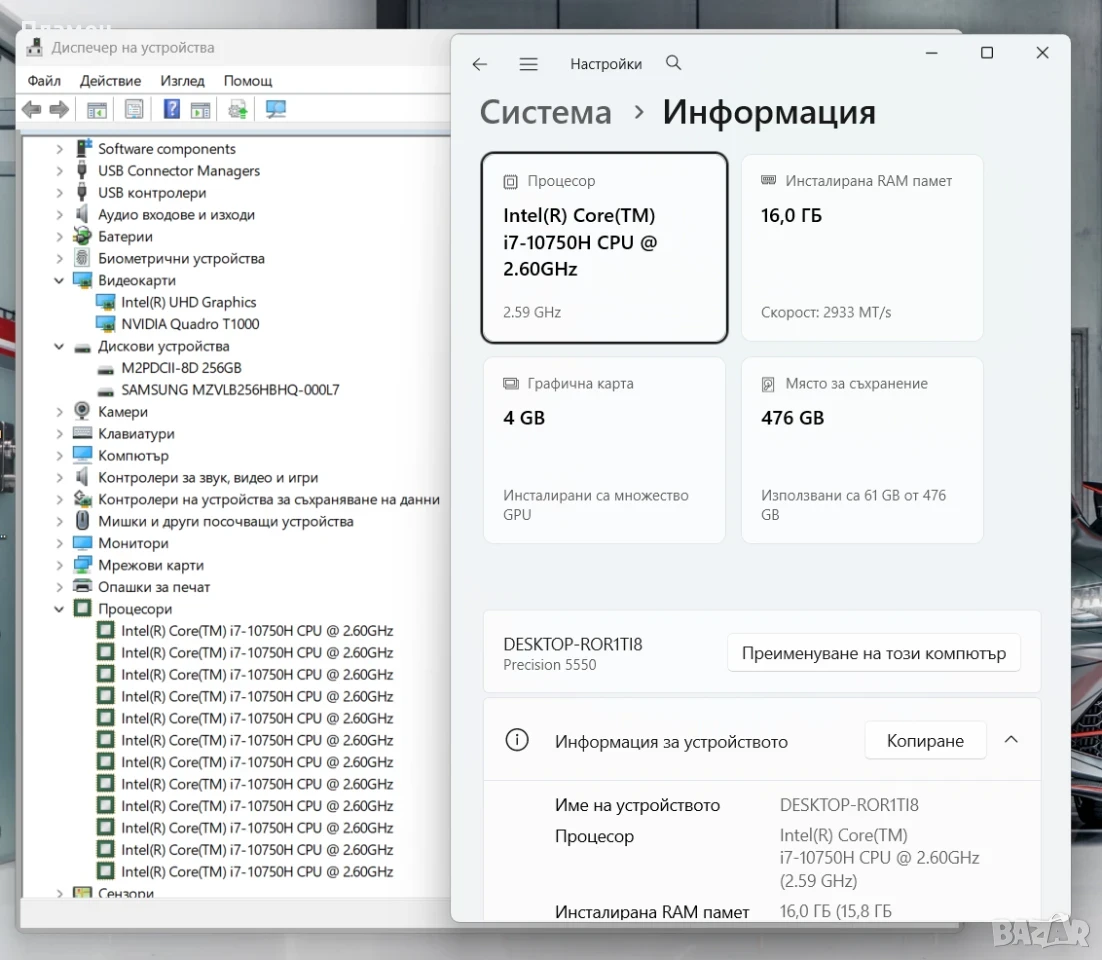Collapse the Видеокарти node
Image resolution: width=1102 pixels, height=960 pixels.
click(60, 280)
